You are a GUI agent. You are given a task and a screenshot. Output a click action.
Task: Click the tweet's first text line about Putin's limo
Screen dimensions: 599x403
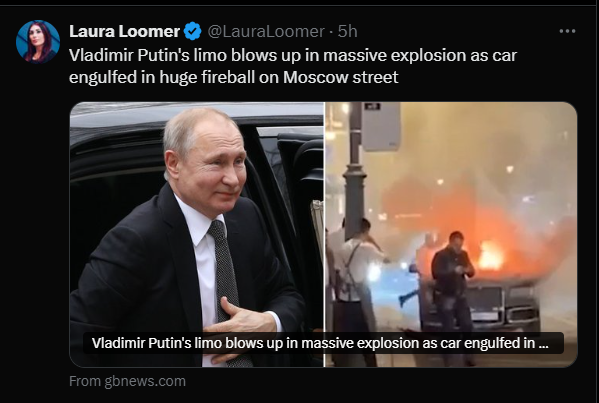click(x=293, y=55)
